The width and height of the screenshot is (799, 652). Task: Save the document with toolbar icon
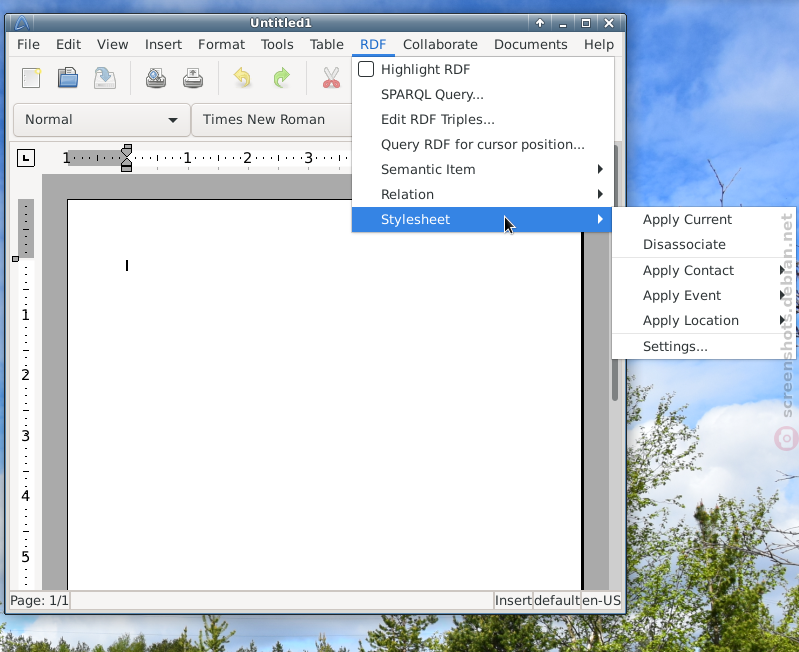(x=105, y=78)
